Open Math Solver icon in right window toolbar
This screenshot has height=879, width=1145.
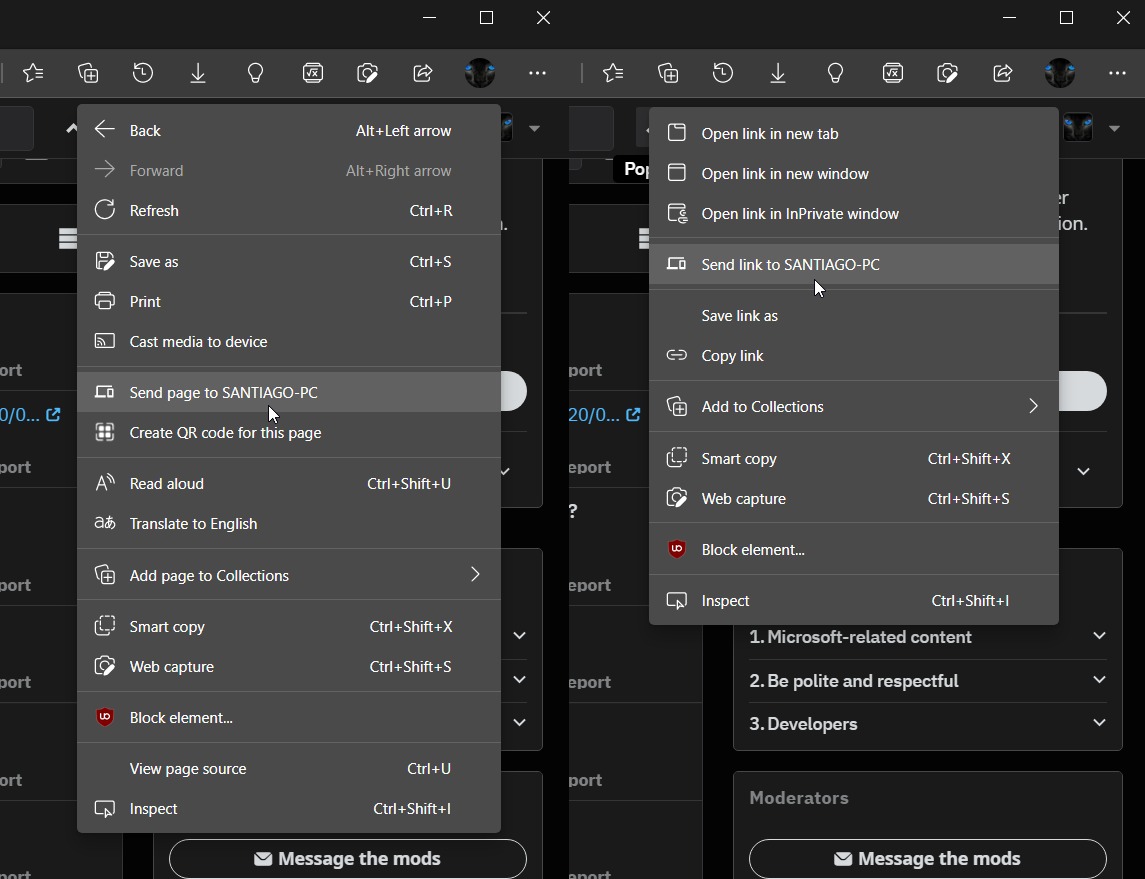pyautogui.click(x=892, y=73)
